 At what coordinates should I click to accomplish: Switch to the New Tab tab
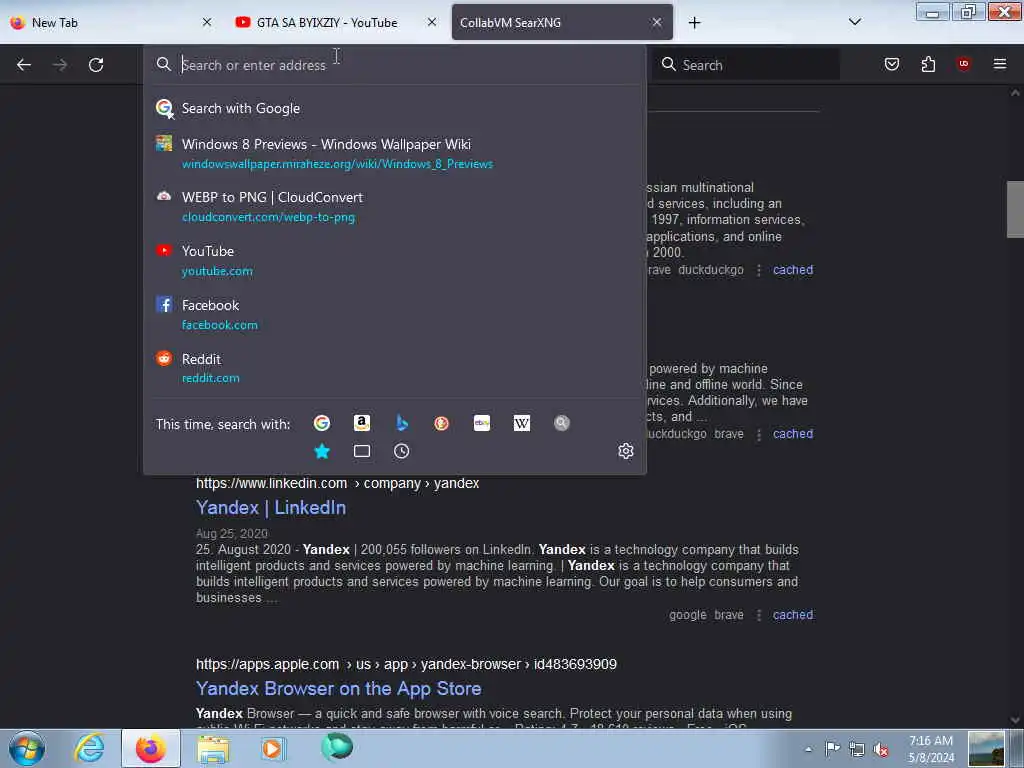click(x=111, y=22)
